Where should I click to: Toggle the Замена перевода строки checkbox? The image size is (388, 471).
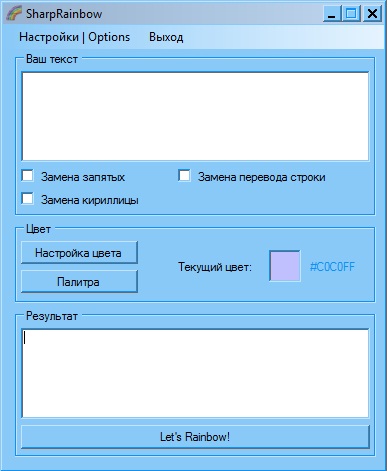(x=184, y=176)
